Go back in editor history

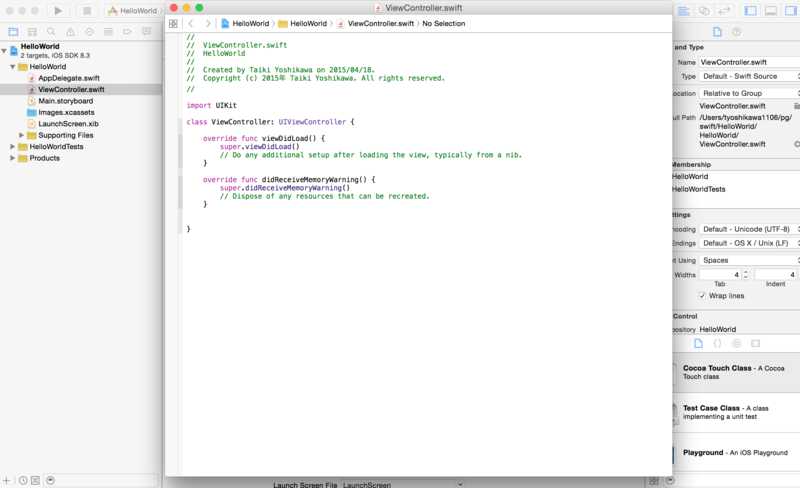pyautogui.click(x=191, y=23)
